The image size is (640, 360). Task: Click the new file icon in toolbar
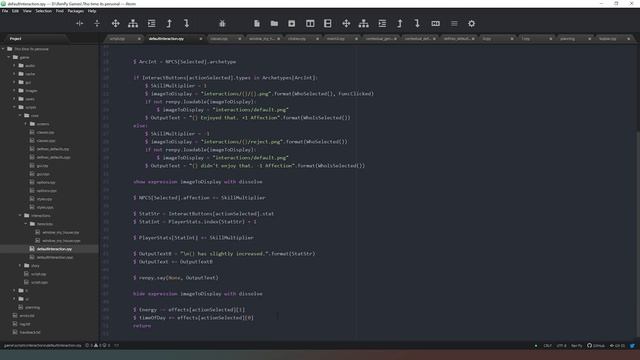[257, 24]
